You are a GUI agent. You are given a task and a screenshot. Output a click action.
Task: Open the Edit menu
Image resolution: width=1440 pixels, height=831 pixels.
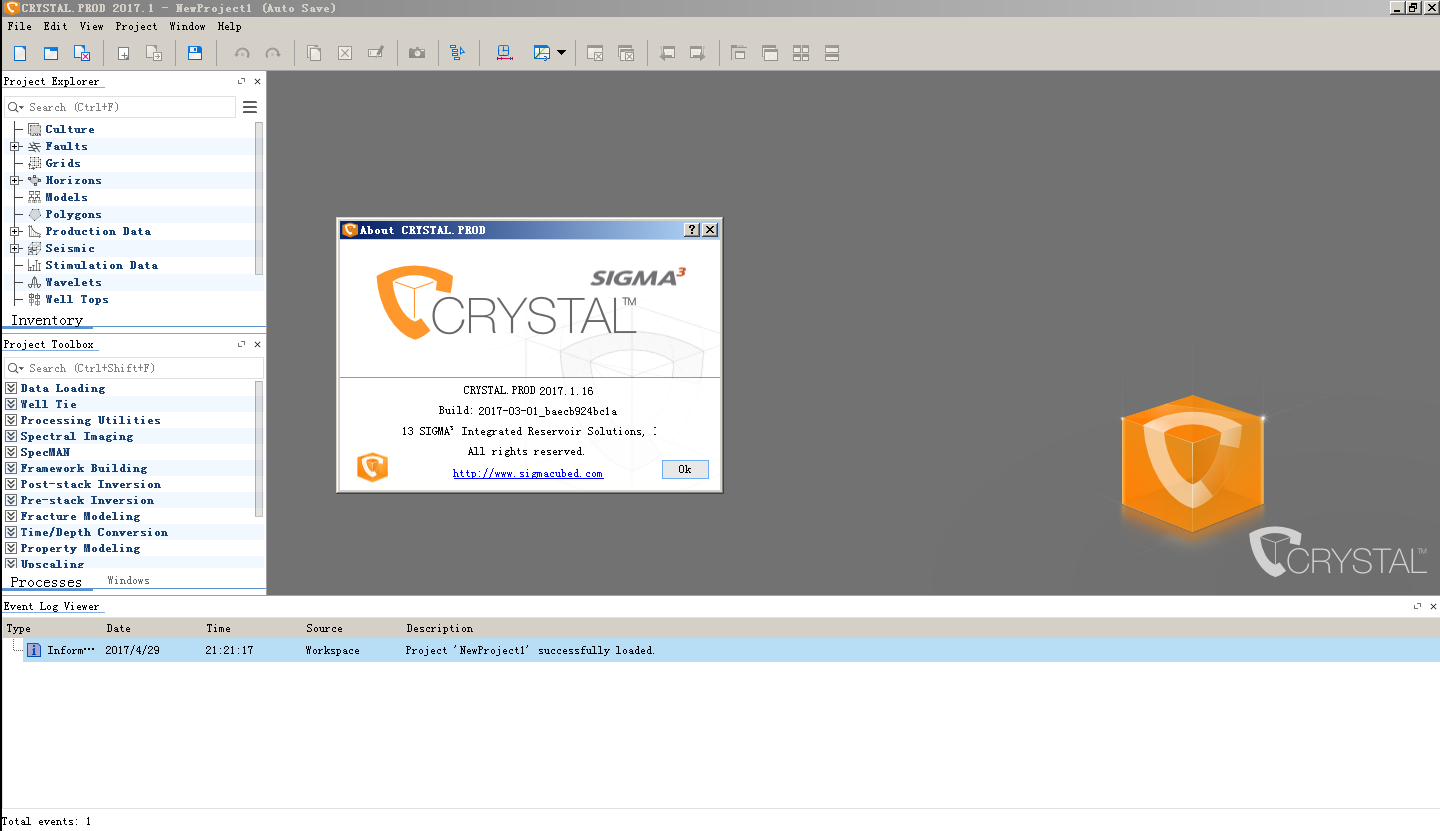tap(55, 26)
